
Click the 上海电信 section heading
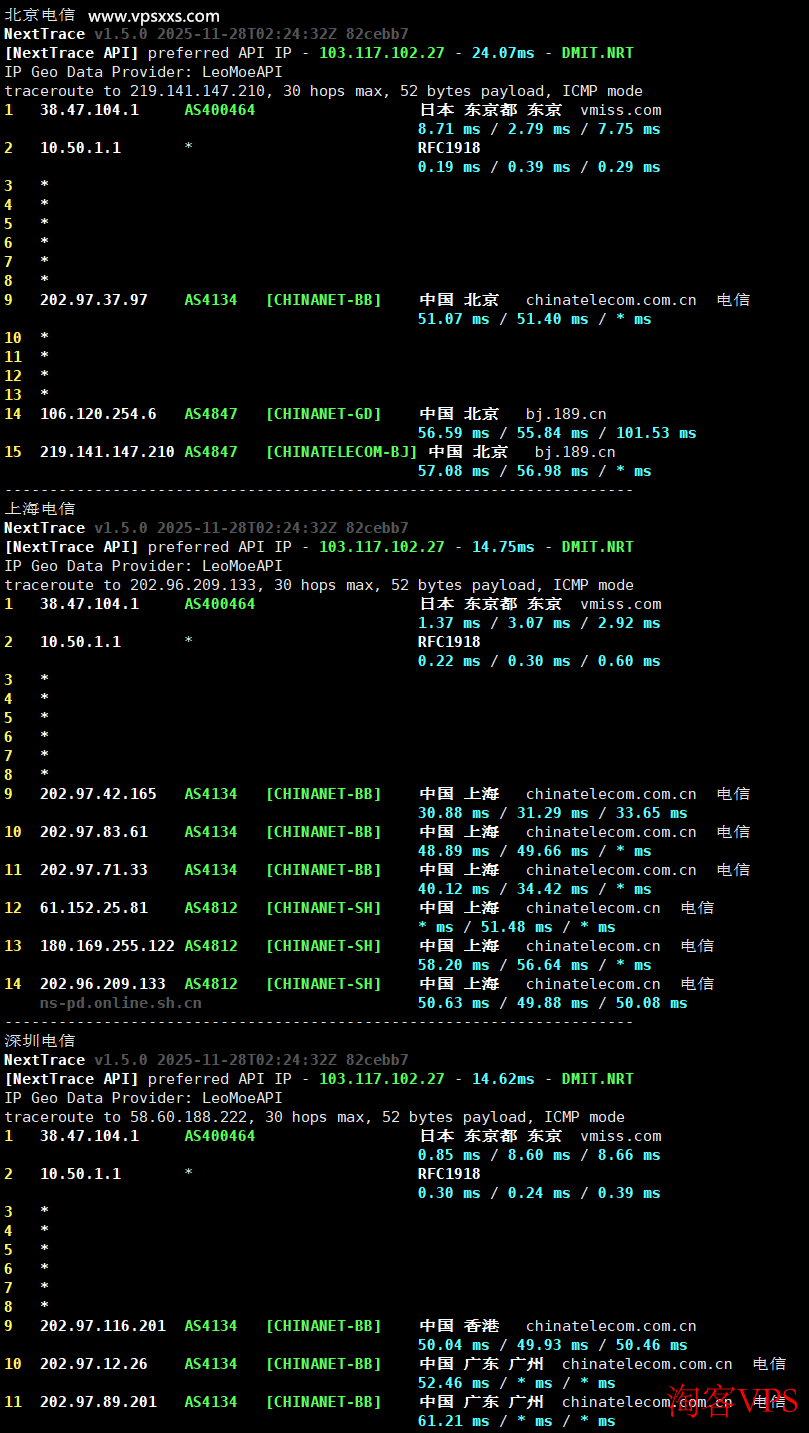click(x=39, y=509)
